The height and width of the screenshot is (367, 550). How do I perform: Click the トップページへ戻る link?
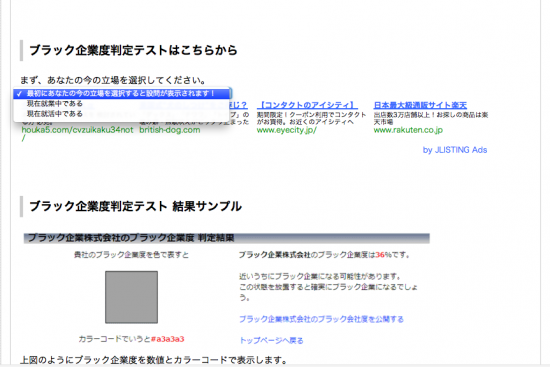pos(271,340)
